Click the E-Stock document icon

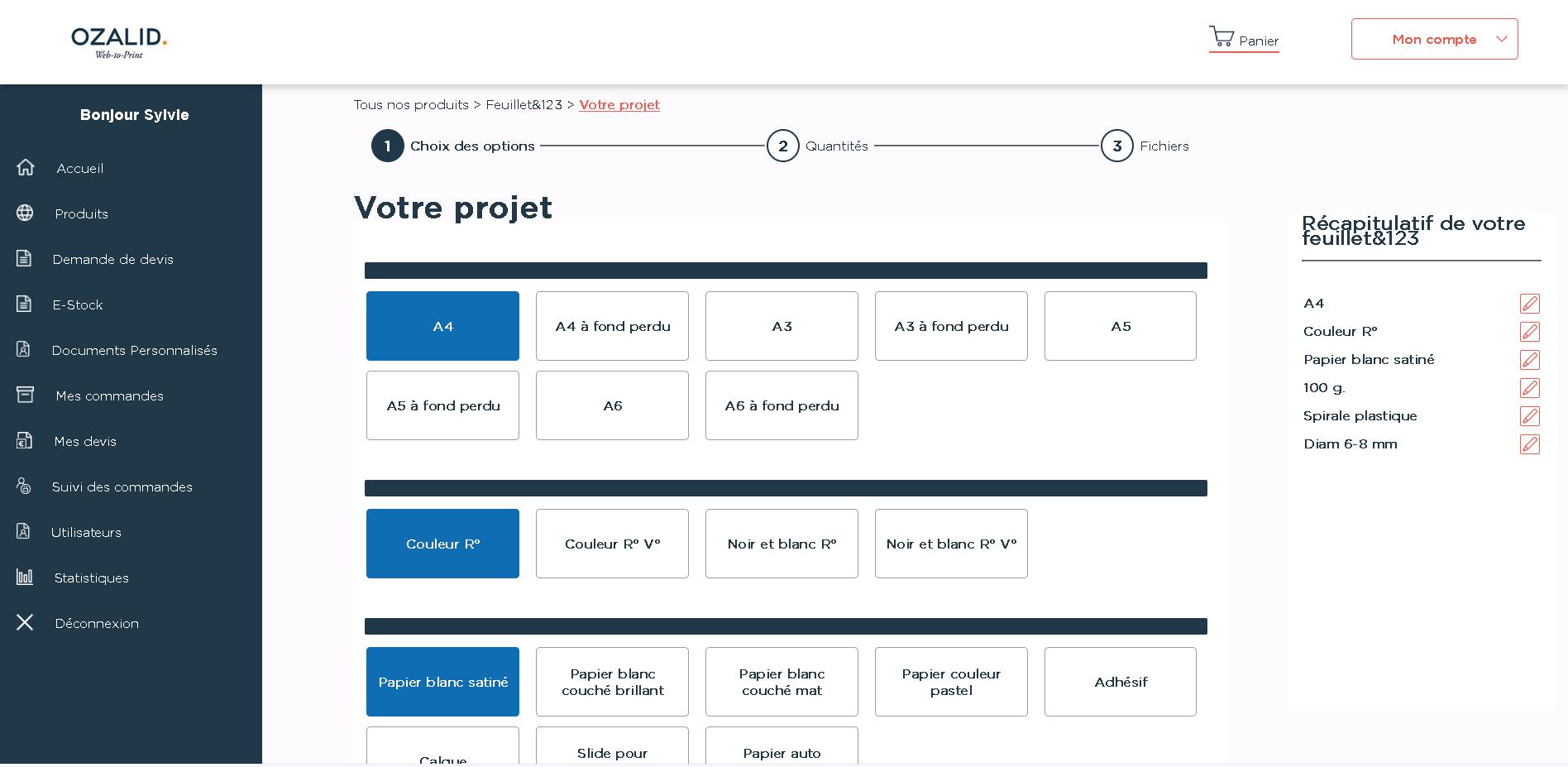[x=24, y=304]
